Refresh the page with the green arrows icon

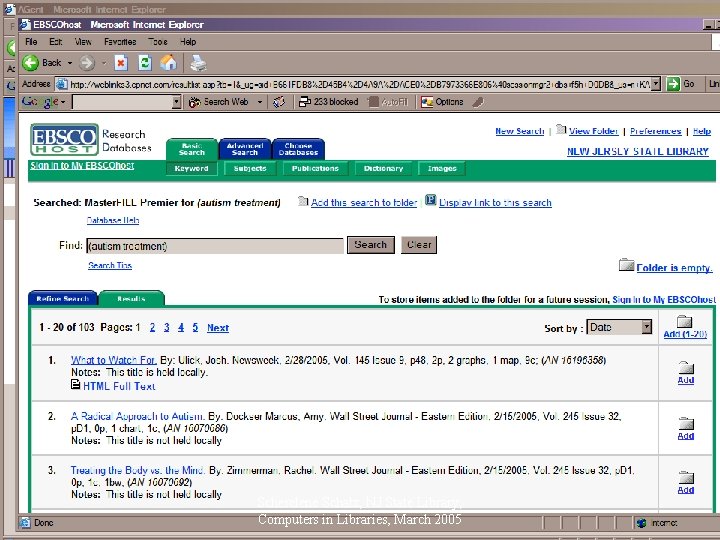click(145, 63)
